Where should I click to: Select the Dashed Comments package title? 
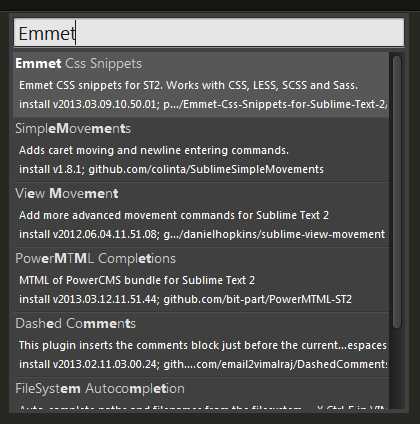pyautogui.click(x=75, y=324)
